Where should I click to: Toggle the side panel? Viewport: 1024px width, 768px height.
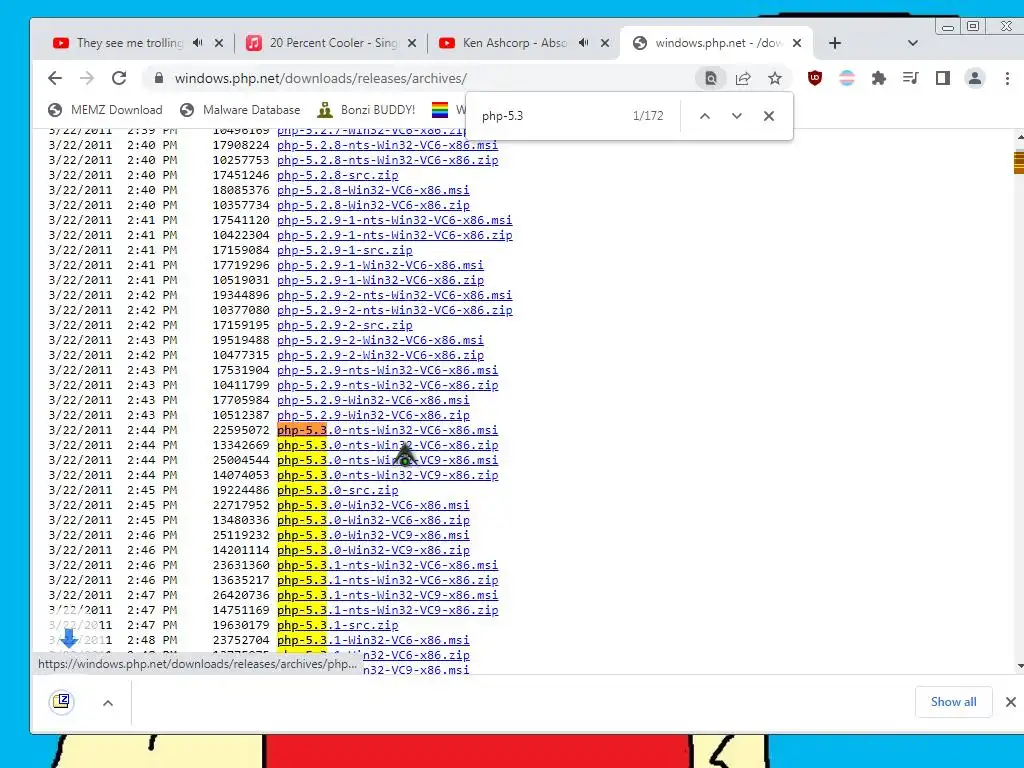click(942, 78)
